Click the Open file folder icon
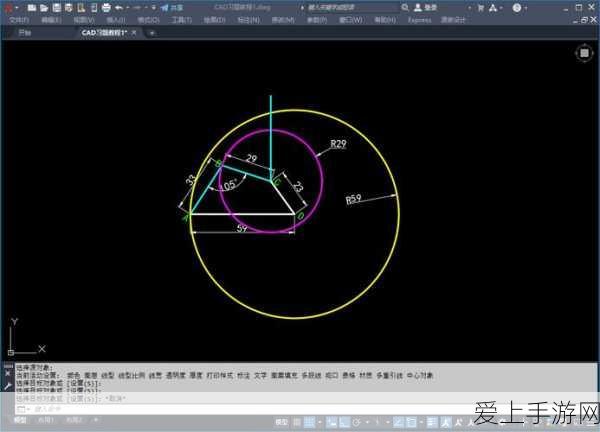 [44, 8]
